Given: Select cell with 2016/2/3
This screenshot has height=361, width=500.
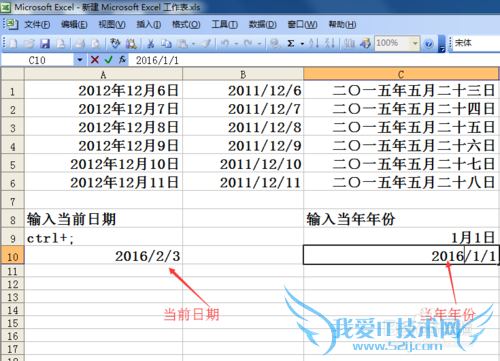Looking at the screenshot, I should pyautogui.click(x=103, y=256).
